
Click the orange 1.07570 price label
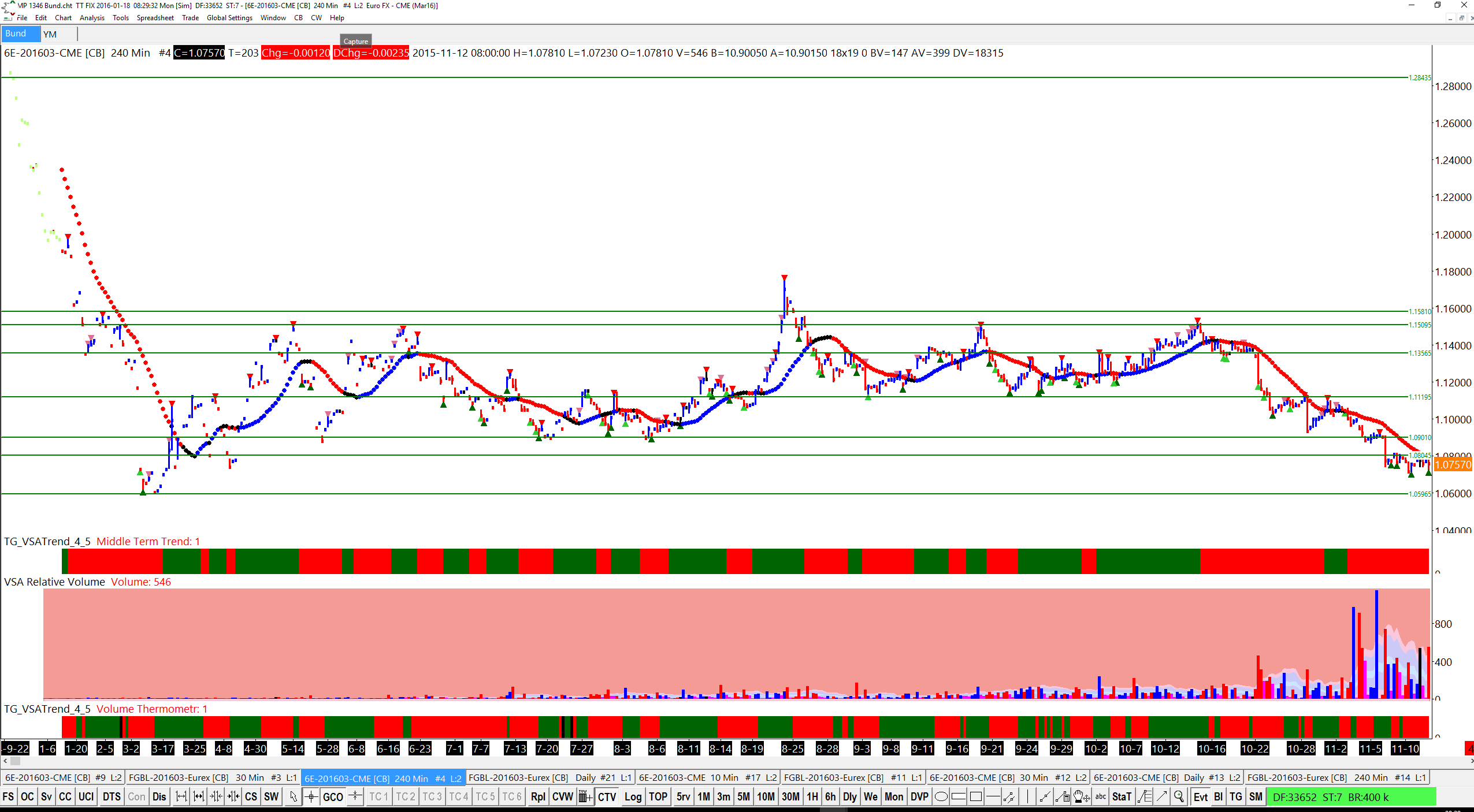pyautogui.click(x=1453, y=465)
